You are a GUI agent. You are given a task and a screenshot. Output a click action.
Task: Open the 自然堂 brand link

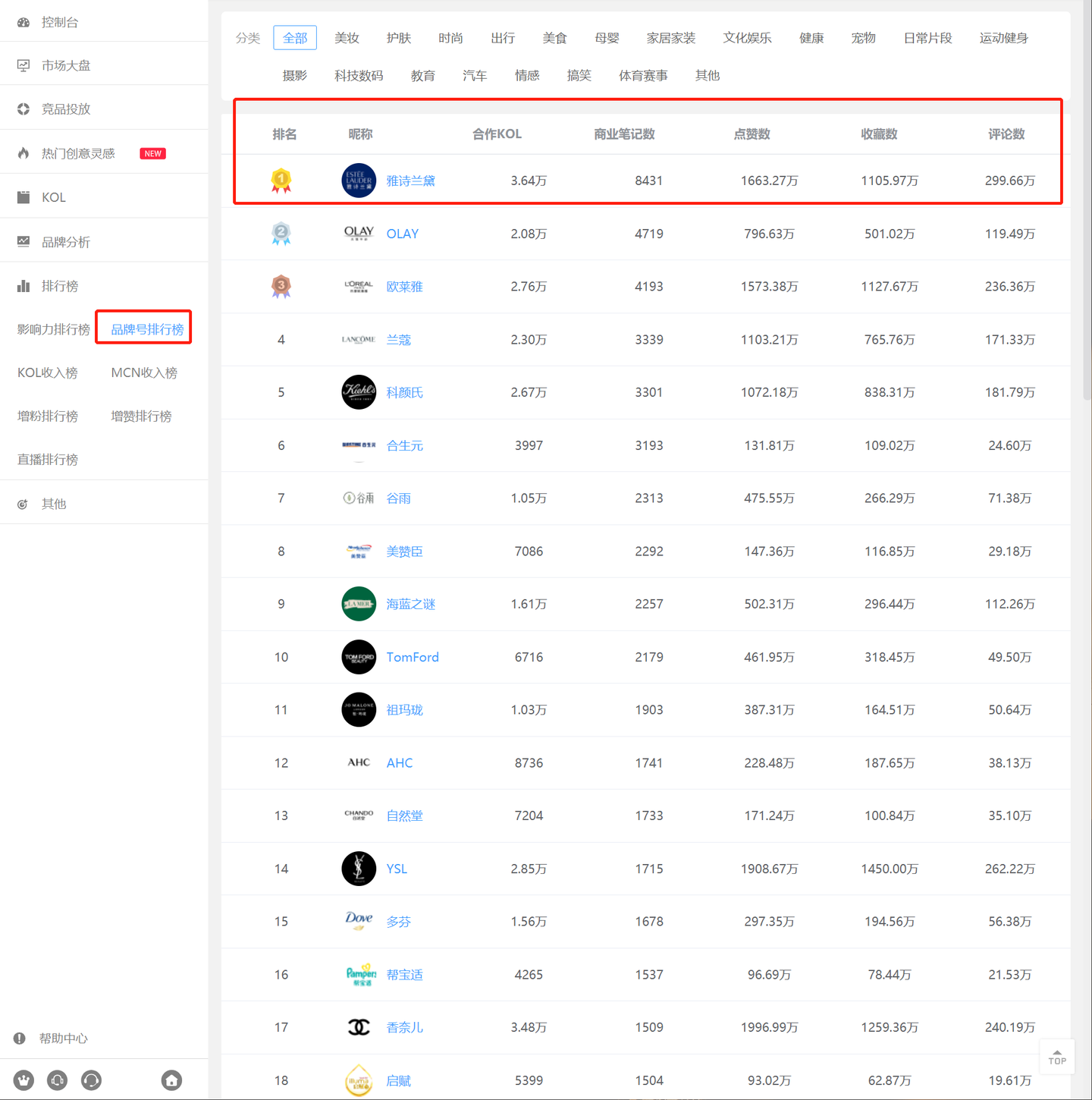pyautogui.click(x=404, y=816)
